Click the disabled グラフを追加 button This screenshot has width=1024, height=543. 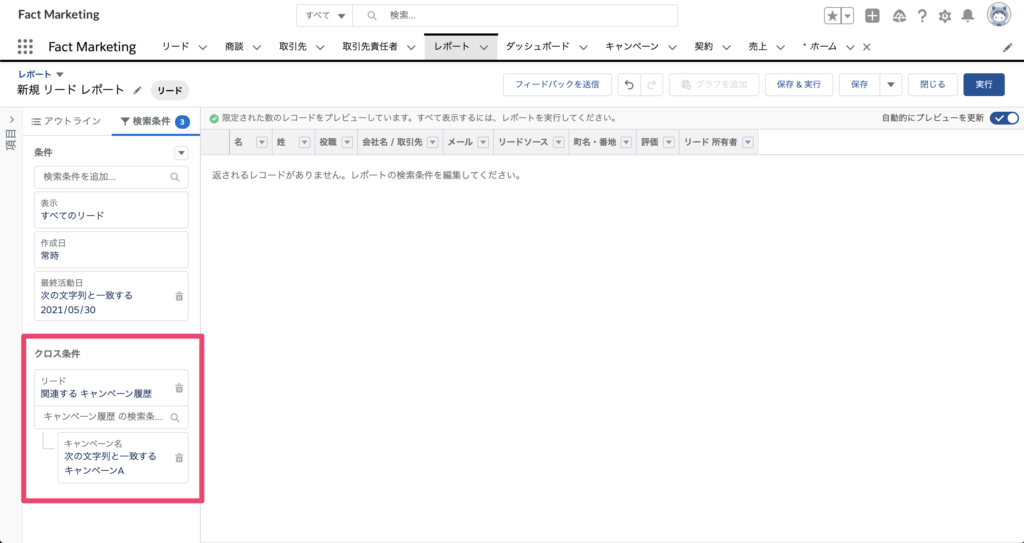(x=714, y=85)
